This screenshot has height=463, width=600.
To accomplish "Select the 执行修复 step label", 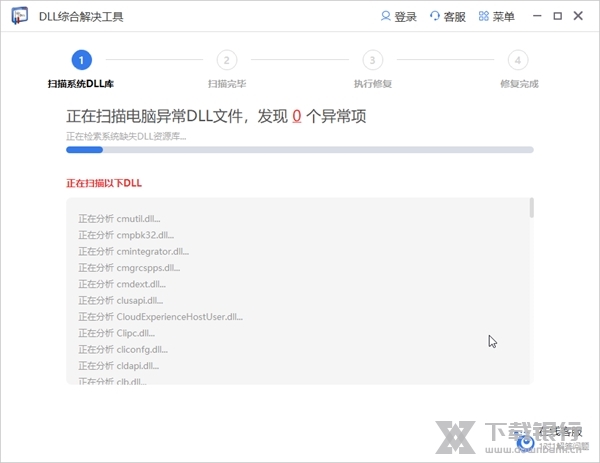I will pyautogui.click(x=373, y=84).
